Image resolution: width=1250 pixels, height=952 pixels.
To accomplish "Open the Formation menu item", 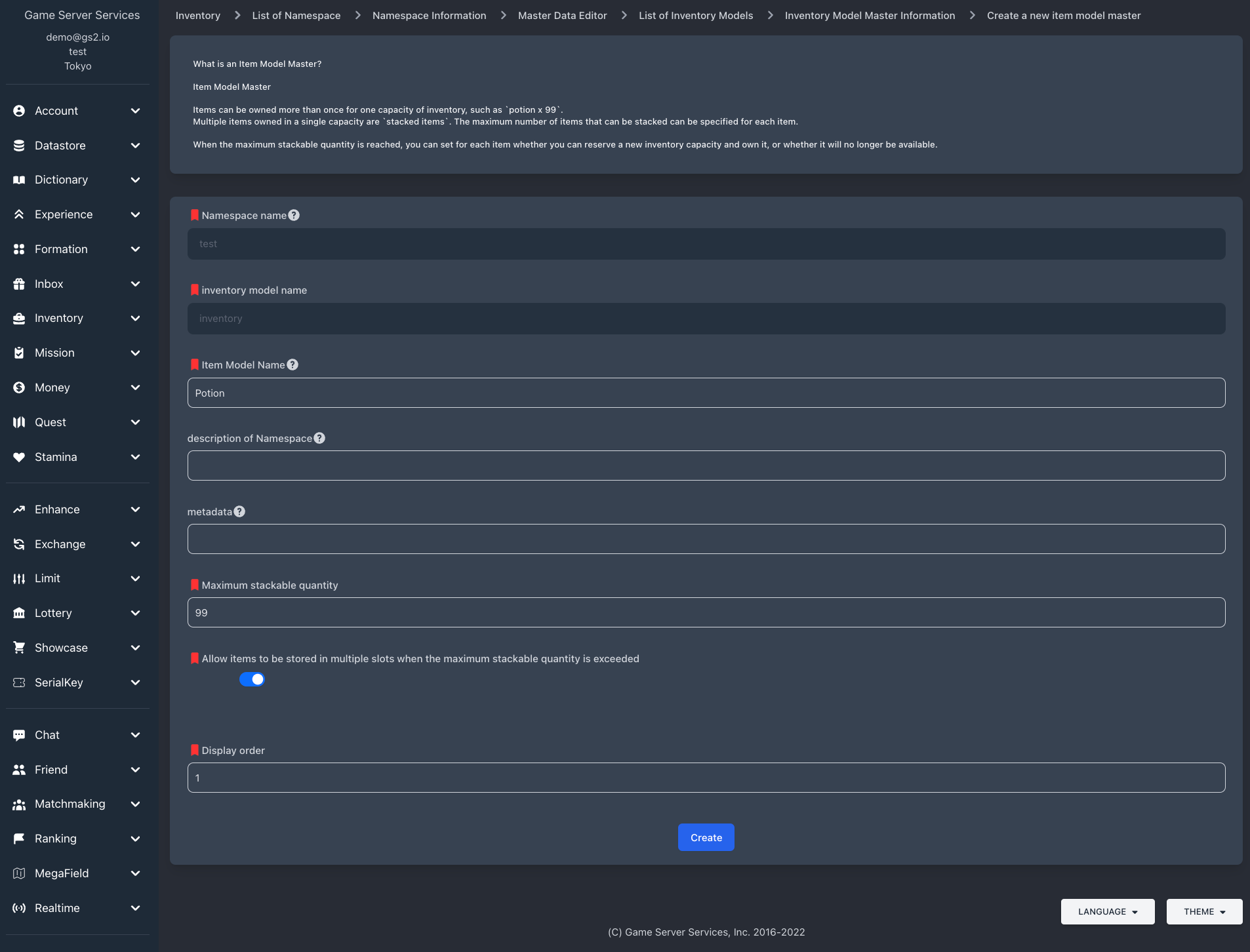I will (77, 249).
